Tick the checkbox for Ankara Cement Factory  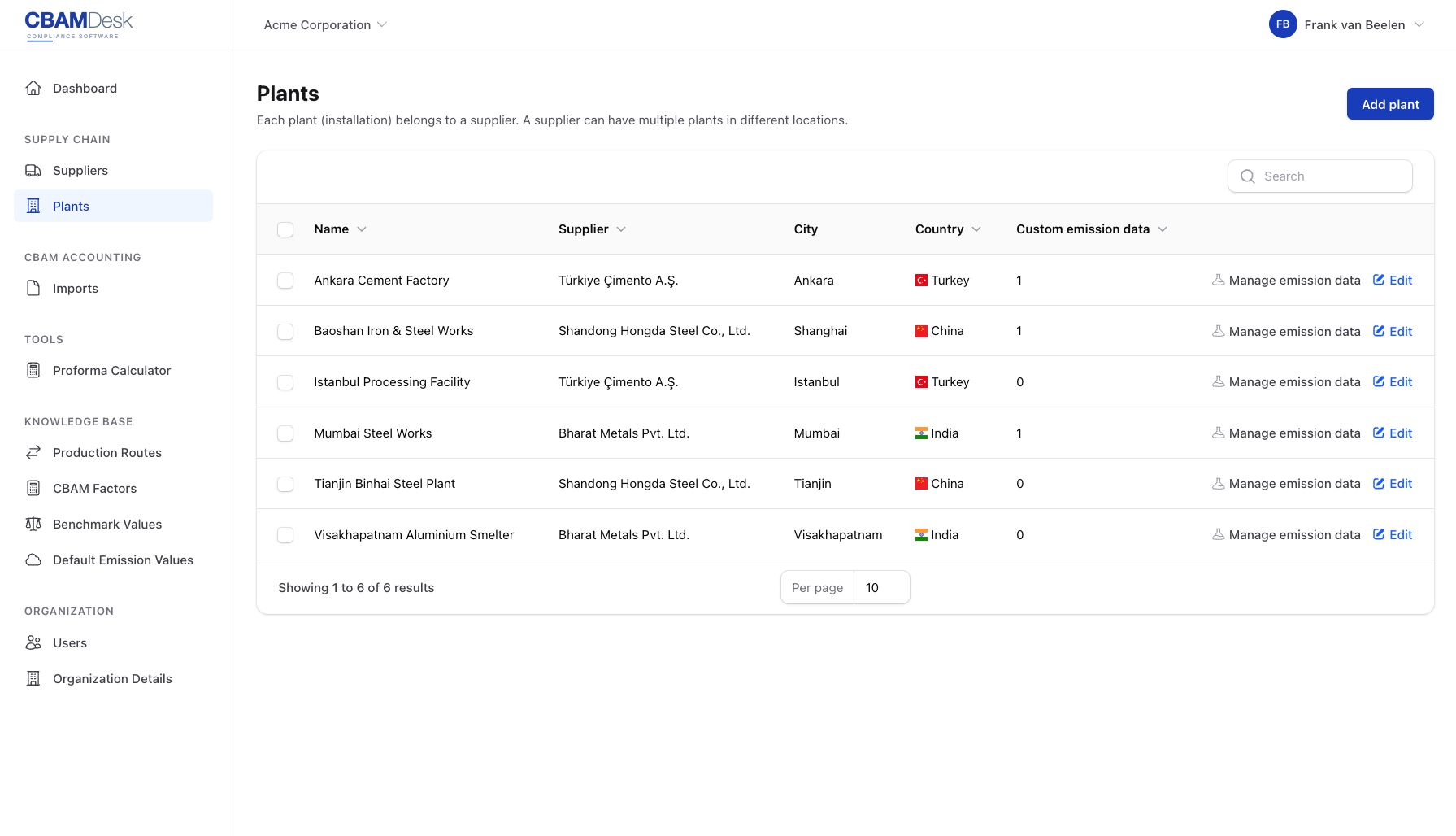coord(285,280)
